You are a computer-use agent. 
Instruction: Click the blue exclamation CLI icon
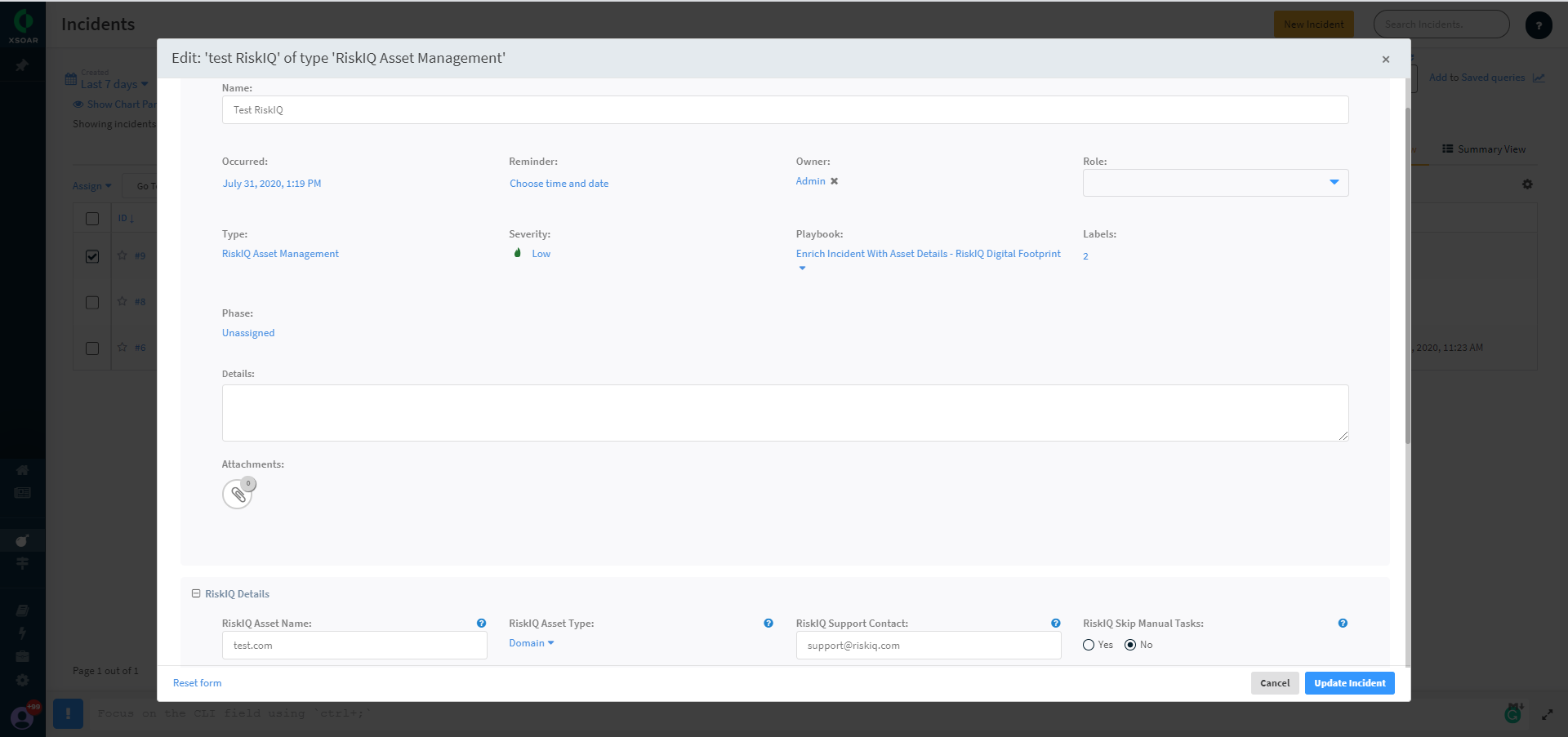(x=68, y=713)
